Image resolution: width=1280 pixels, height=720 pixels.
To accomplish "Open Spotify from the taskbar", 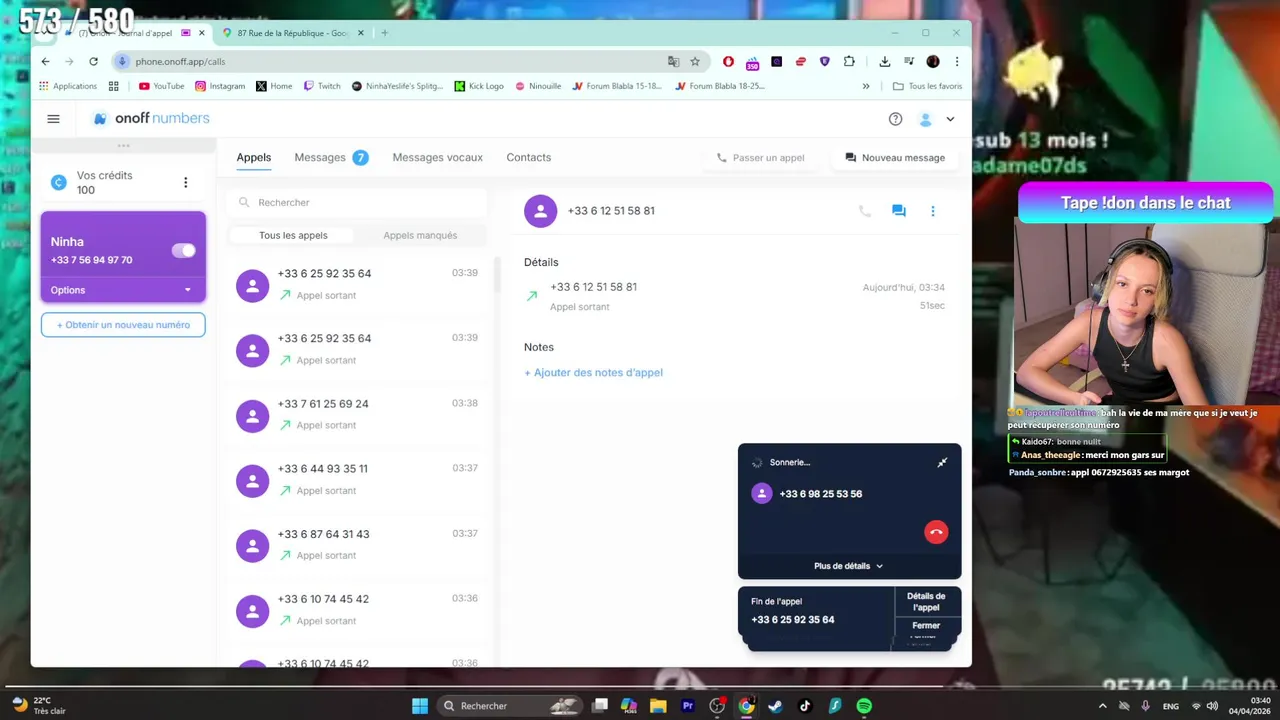I will click(x=864, y=706).
